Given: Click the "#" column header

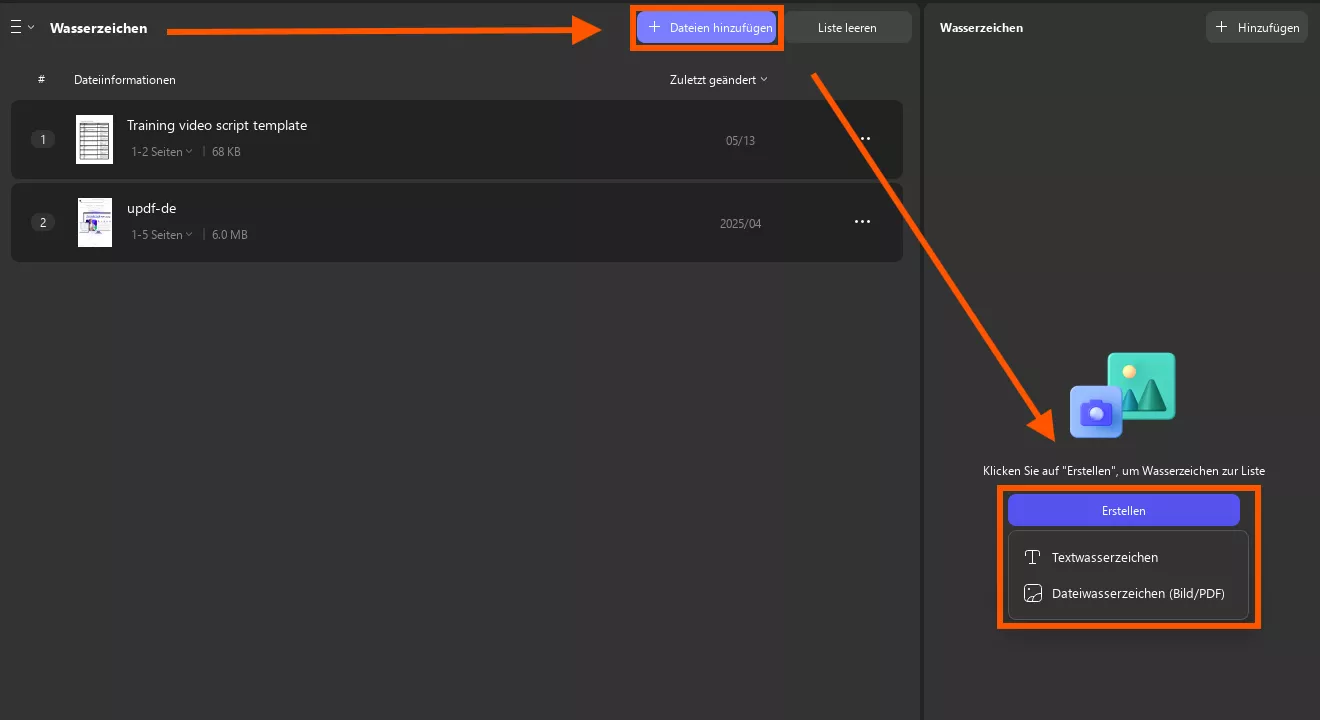Looking at the screenshot, I should click(x=42, y=80).
